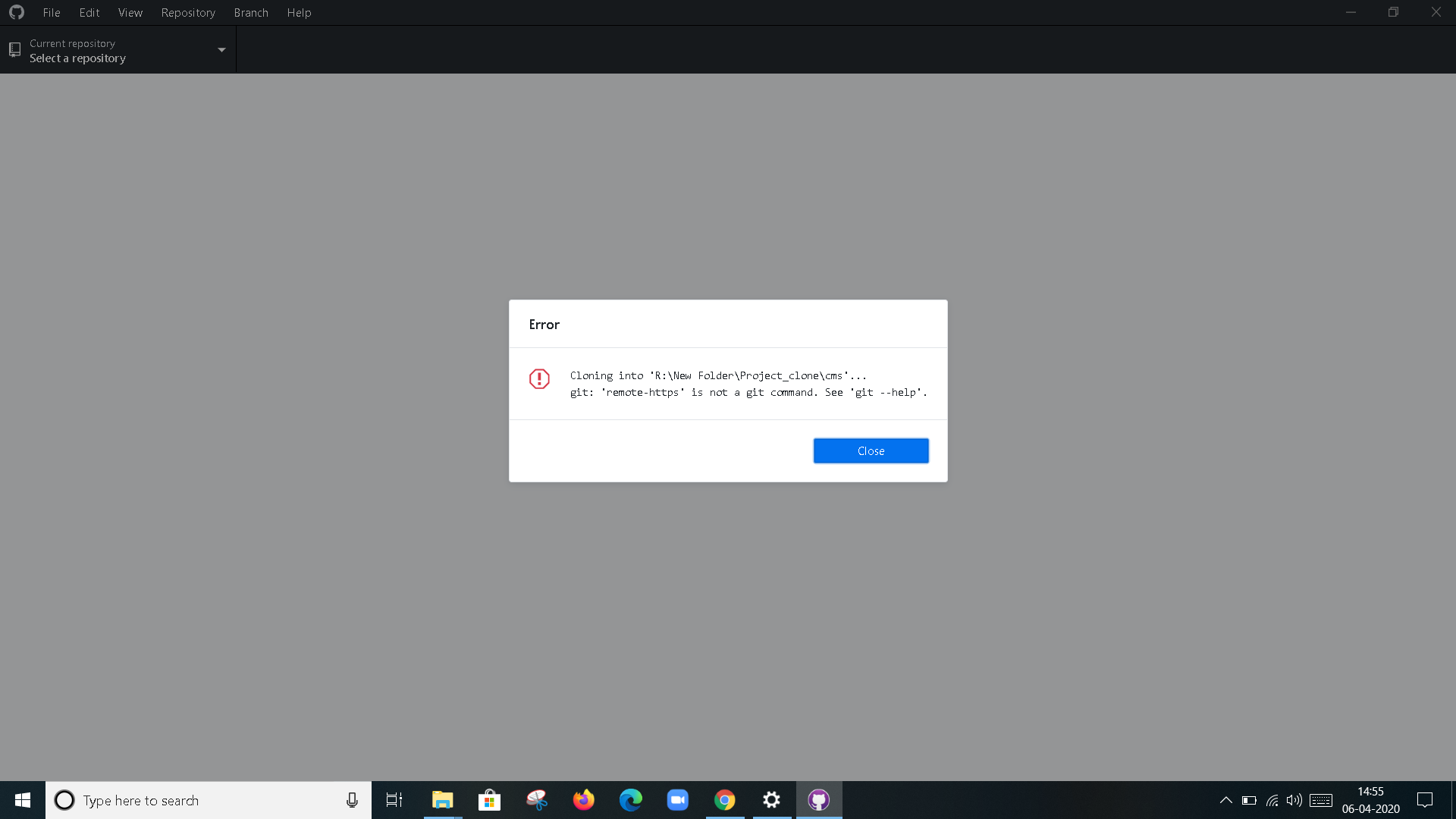This screenshot has height=819, width=1456.
Task: Click the error text mentioning remote-https
Action: point(748,392)
